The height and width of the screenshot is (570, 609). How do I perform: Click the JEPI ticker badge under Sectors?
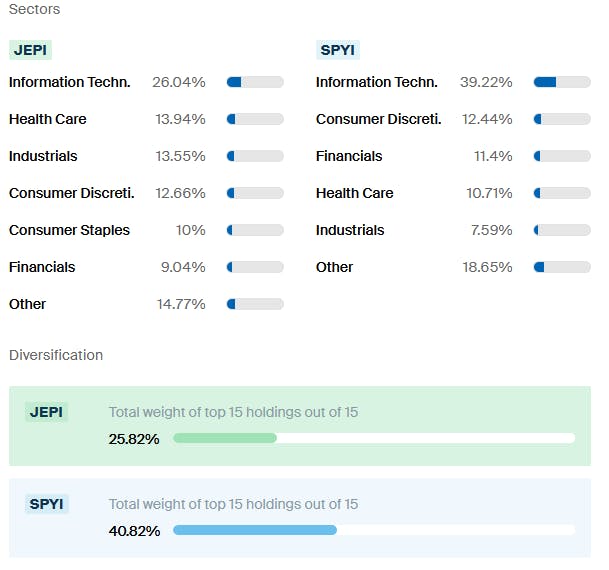[30, 50]
